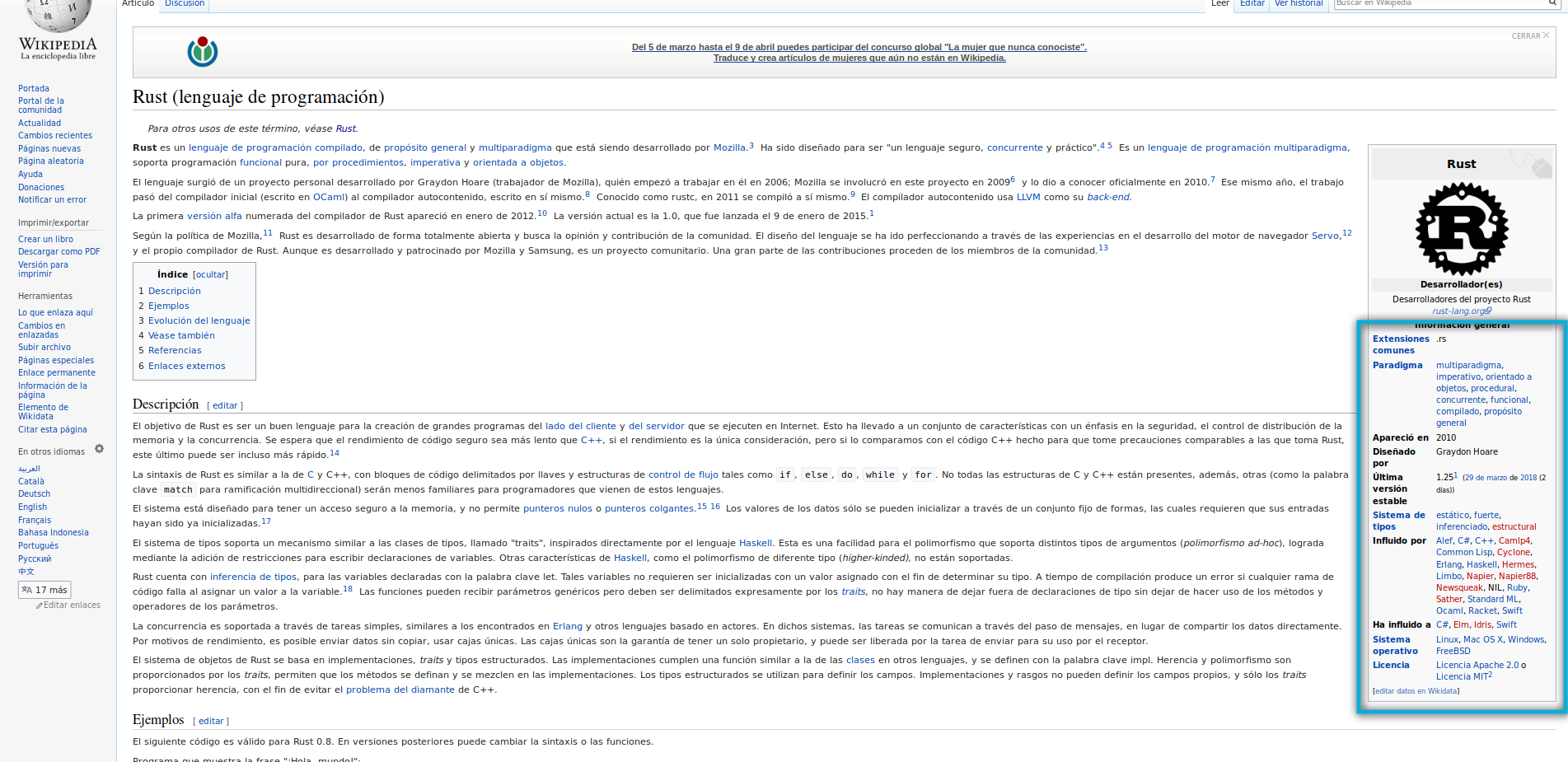The height and width of the screenshot is (762, 1568).
Task: Open Versión para imprimir
Action: click(43, 269)
